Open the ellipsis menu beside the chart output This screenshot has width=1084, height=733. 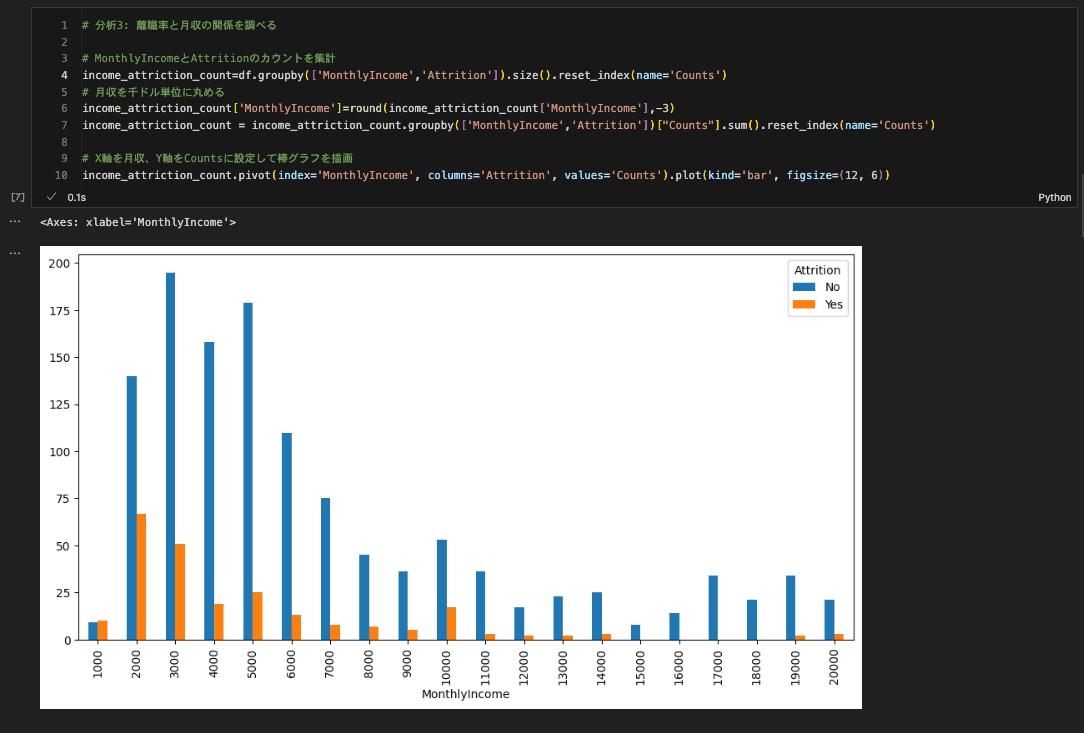click(14, 251)
